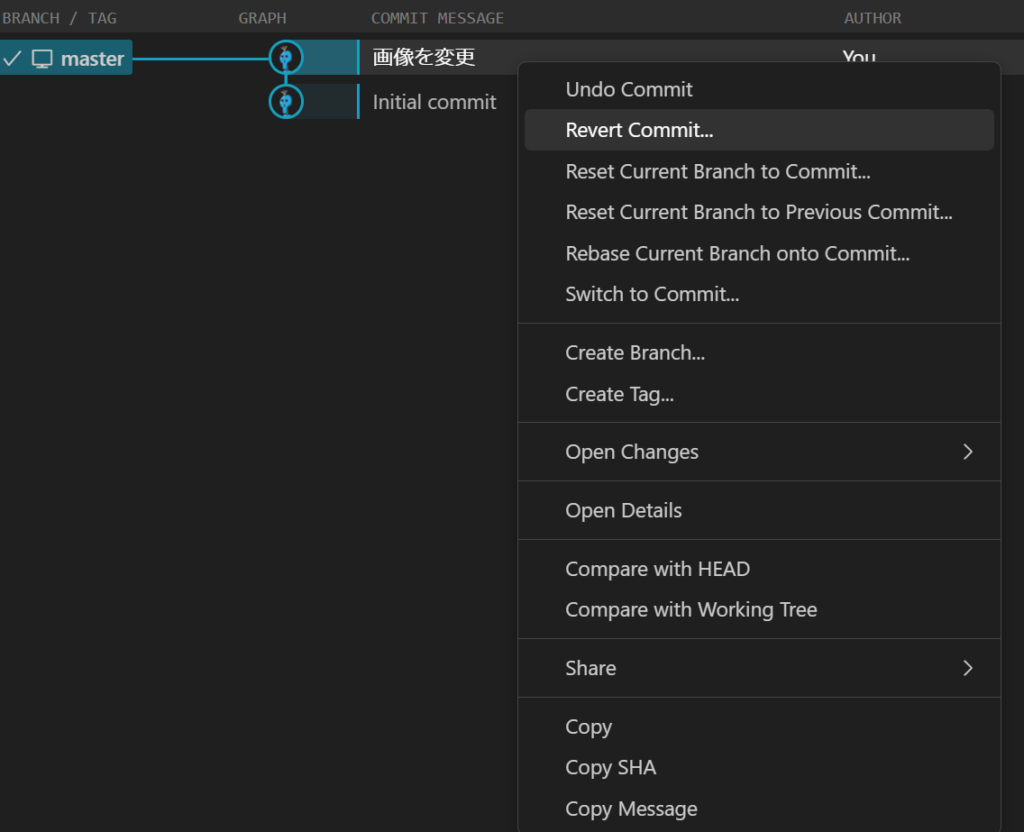Expand the Share submenu arrow
This screenshot has height=832, width=1024.
(x=967, y=668)
